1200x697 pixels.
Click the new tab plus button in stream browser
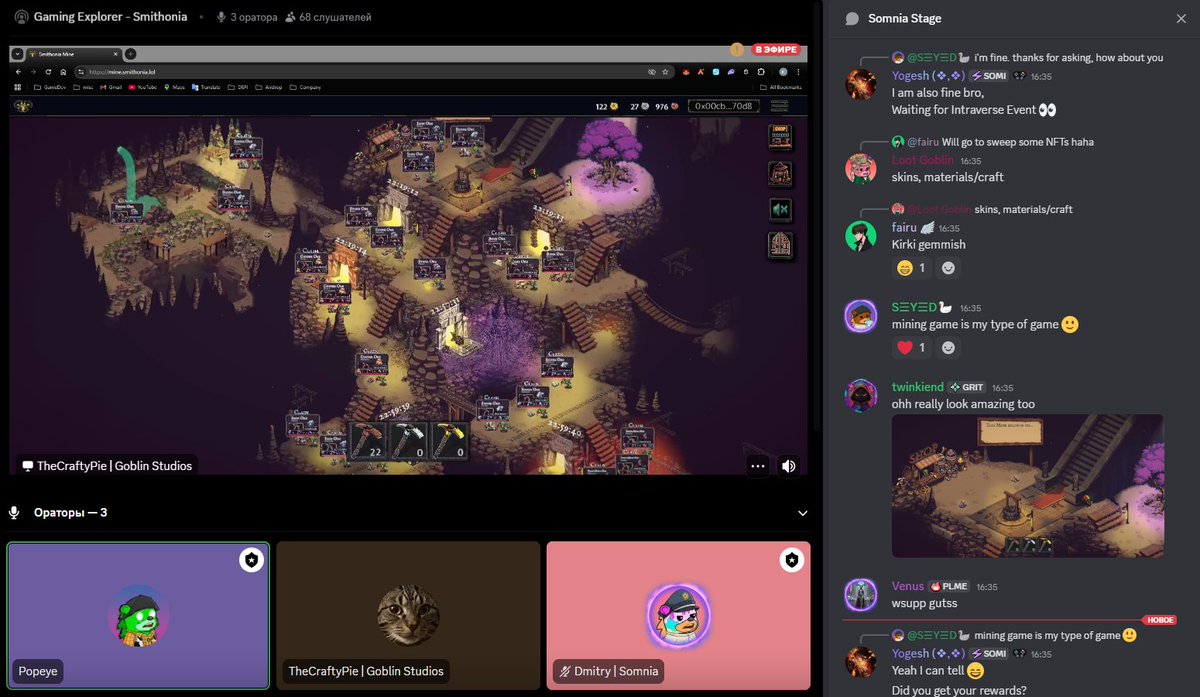(130, 53)
